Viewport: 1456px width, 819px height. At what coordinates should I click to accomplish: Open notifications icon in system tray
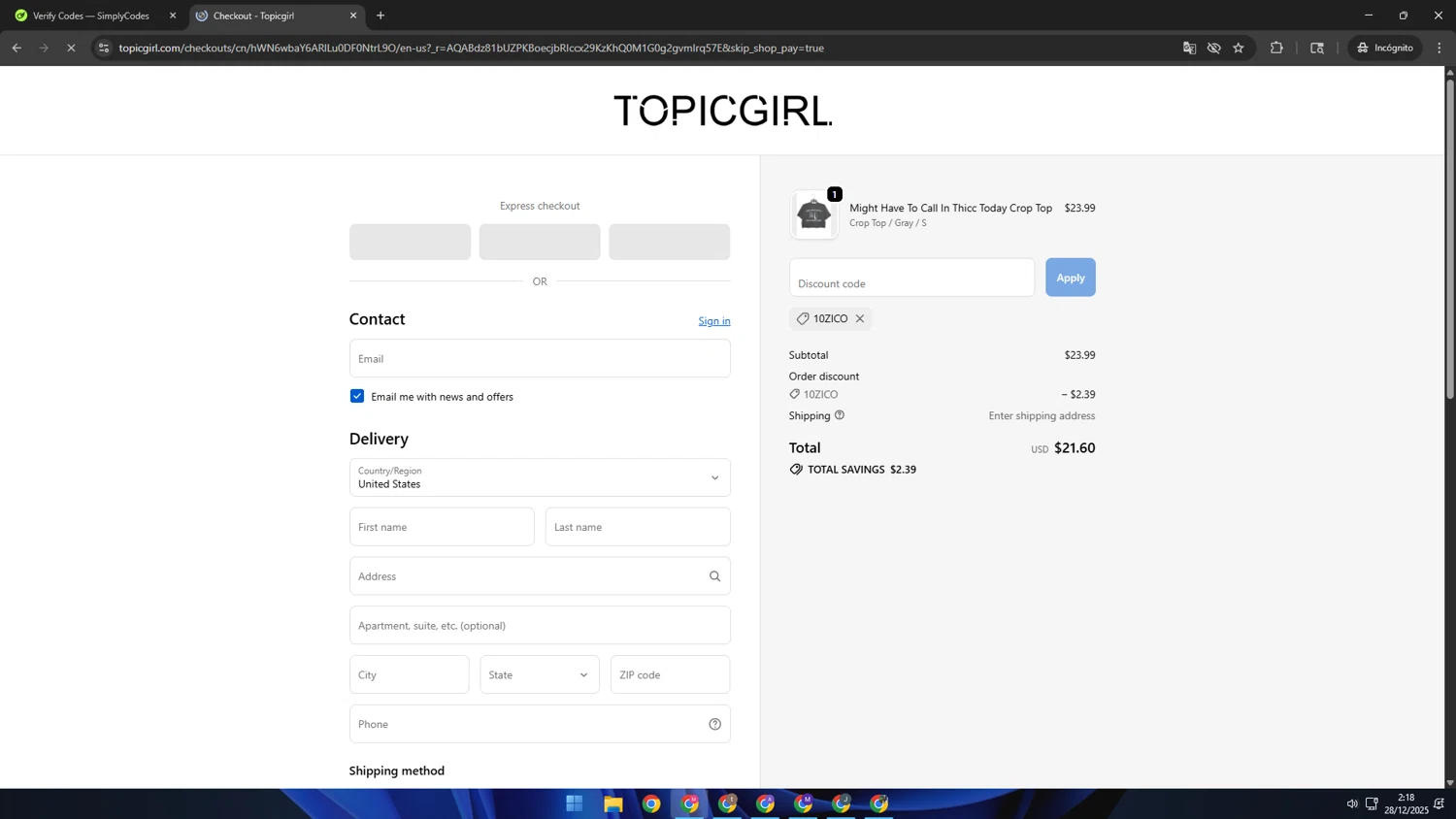[x=1439, y=803]
